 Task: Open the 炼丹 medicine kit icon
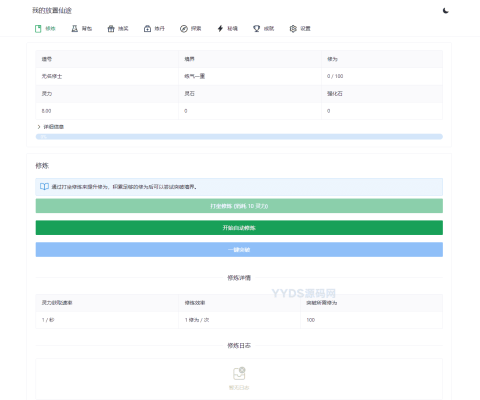click(x=147, y=29)
